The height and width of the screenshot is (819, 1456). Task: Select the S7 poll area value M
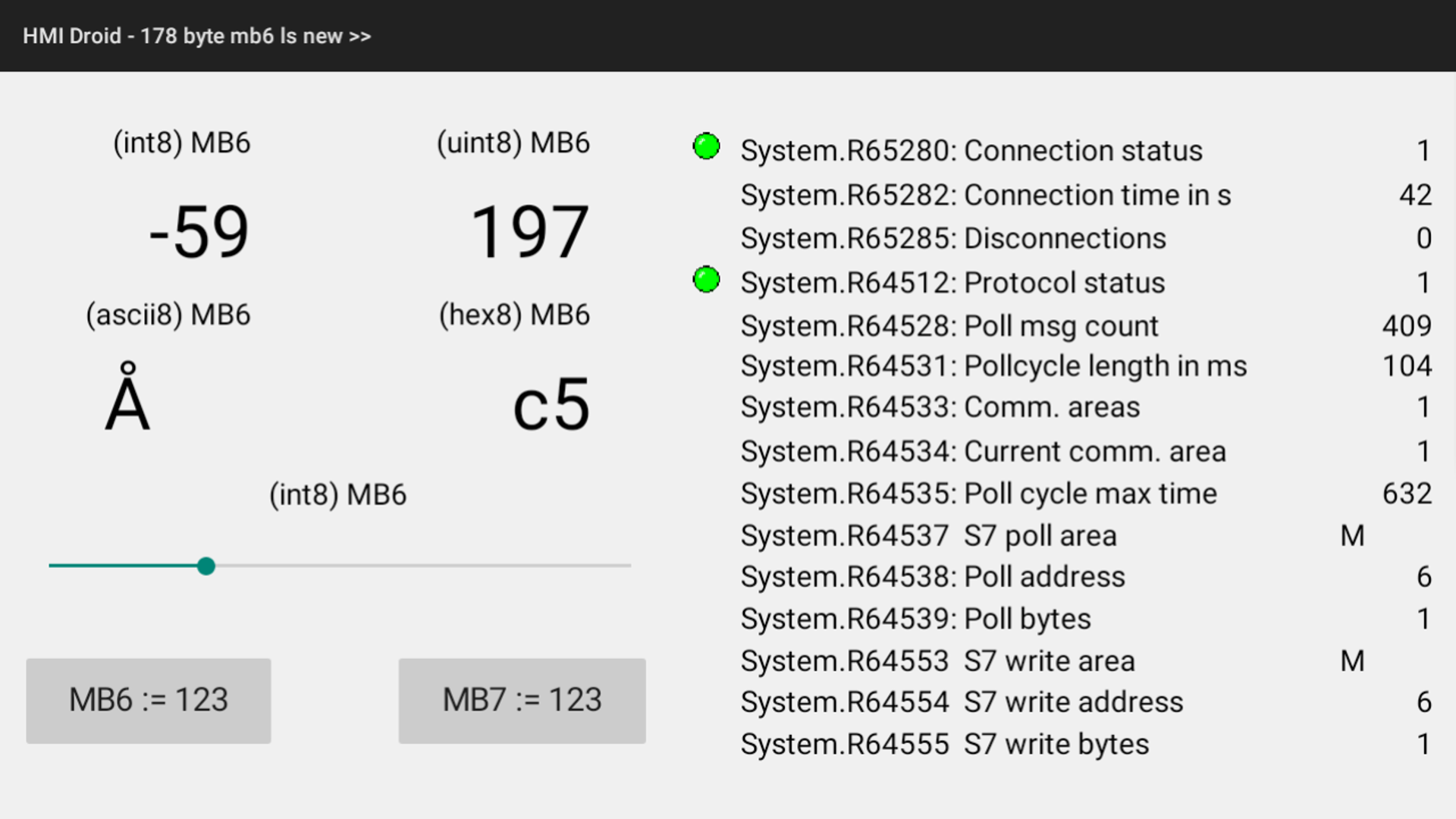pos(1352,536)
